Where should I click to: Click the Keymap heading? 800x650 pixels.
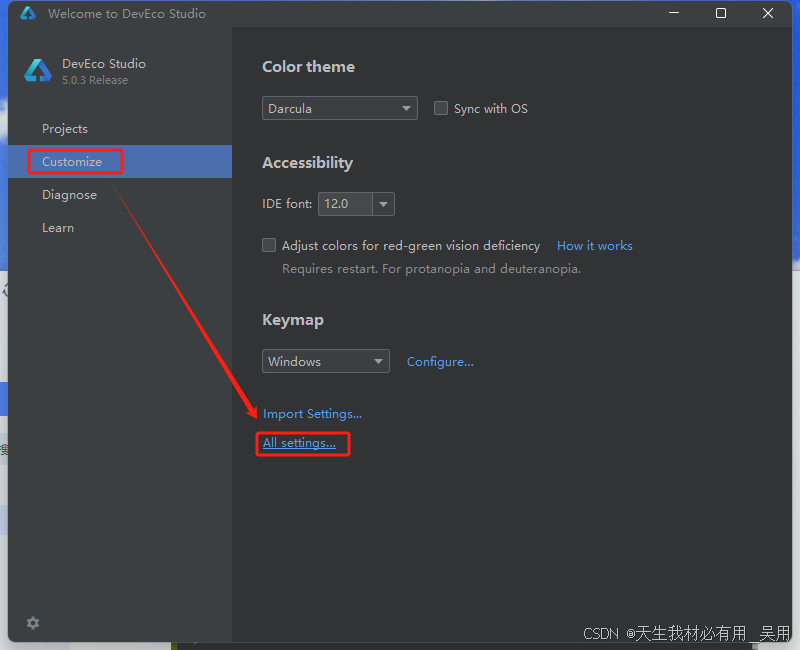[x=293, y=320]
